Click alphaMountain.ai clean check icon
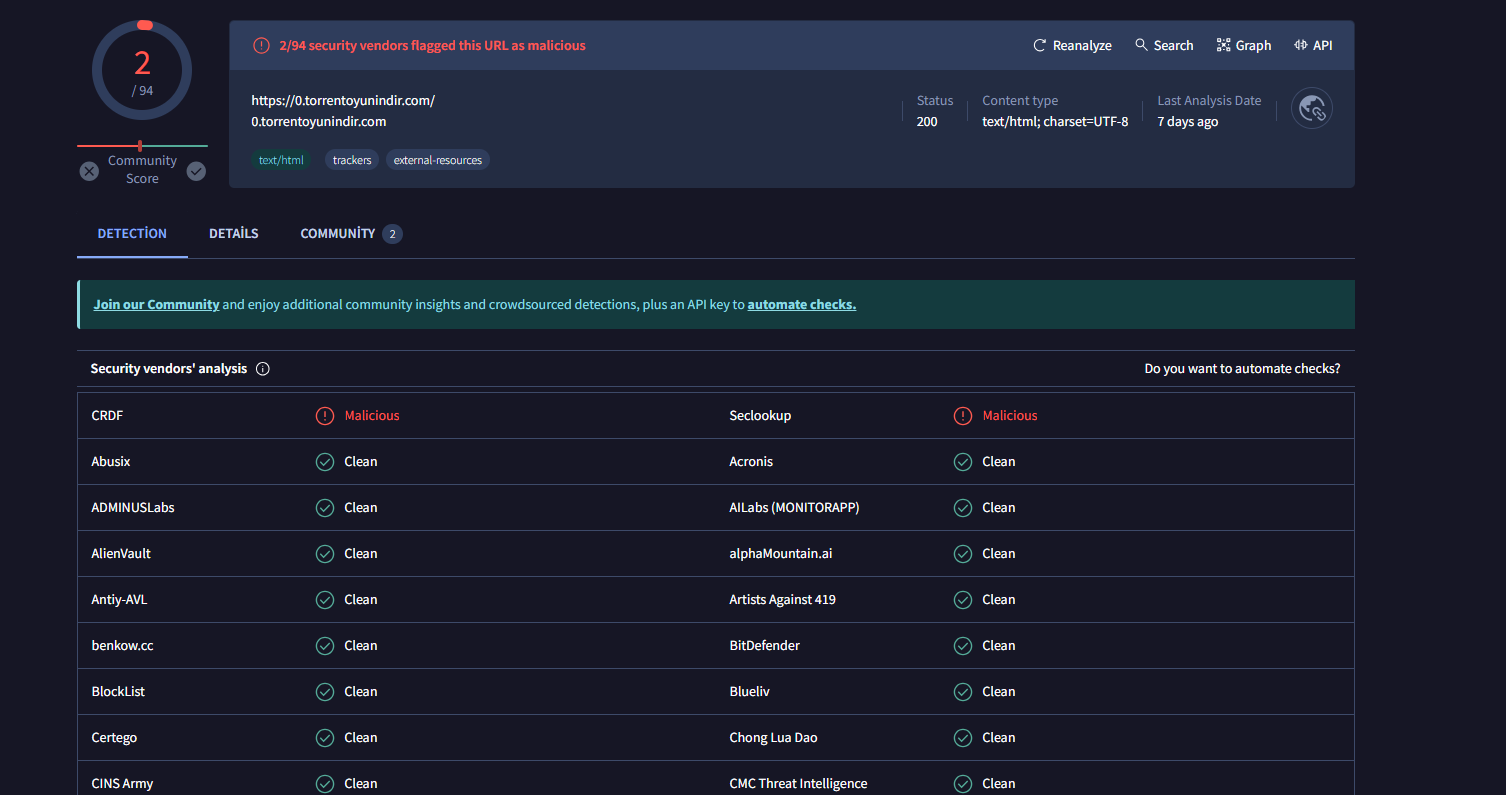The width and height of the screenshot is (1506, 795). click(x=963, y=554)
